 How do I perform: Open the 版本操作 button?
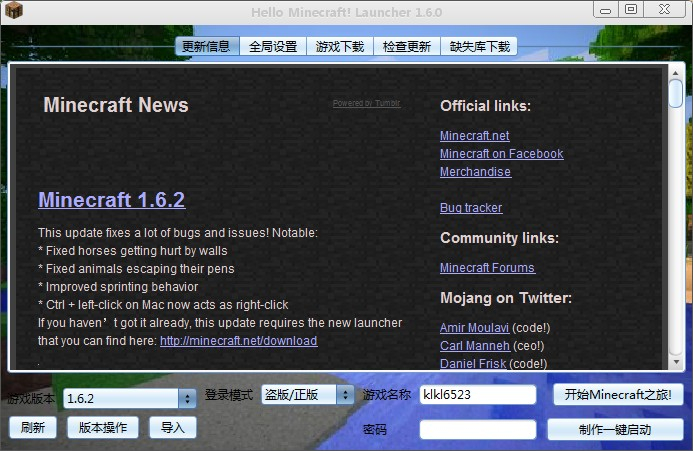pos(103,428)
